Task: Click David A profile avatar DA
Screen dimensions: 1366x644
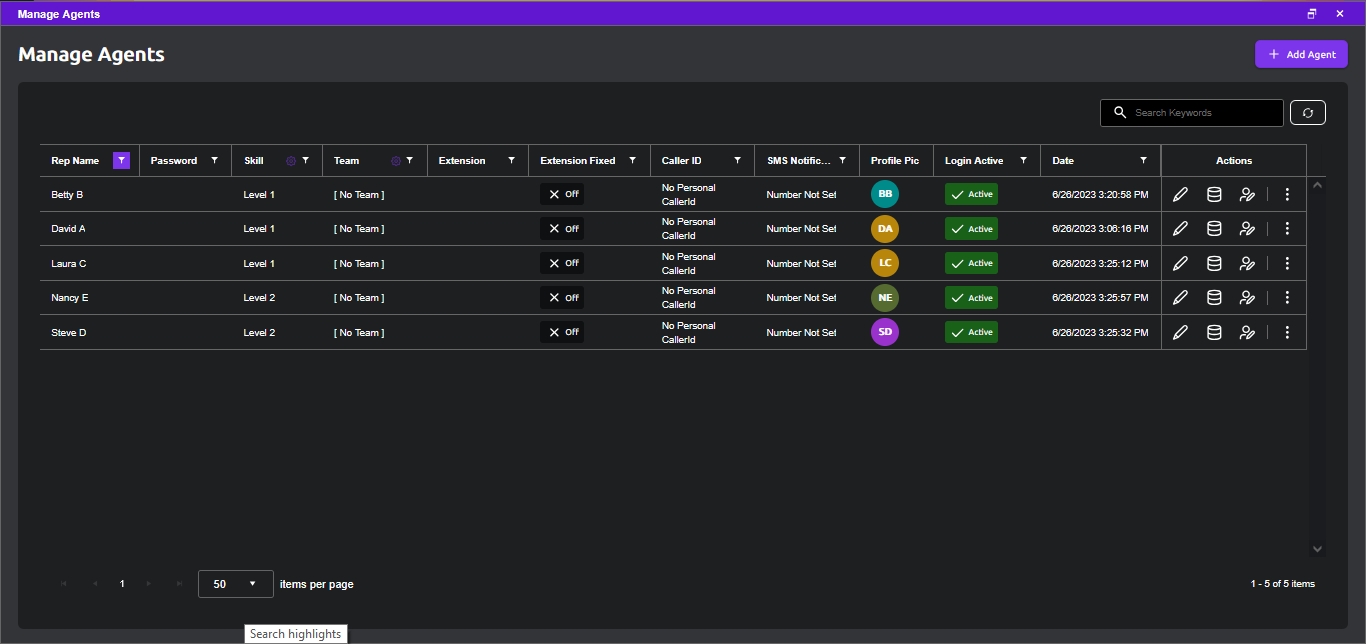Action: coord(885,229)
